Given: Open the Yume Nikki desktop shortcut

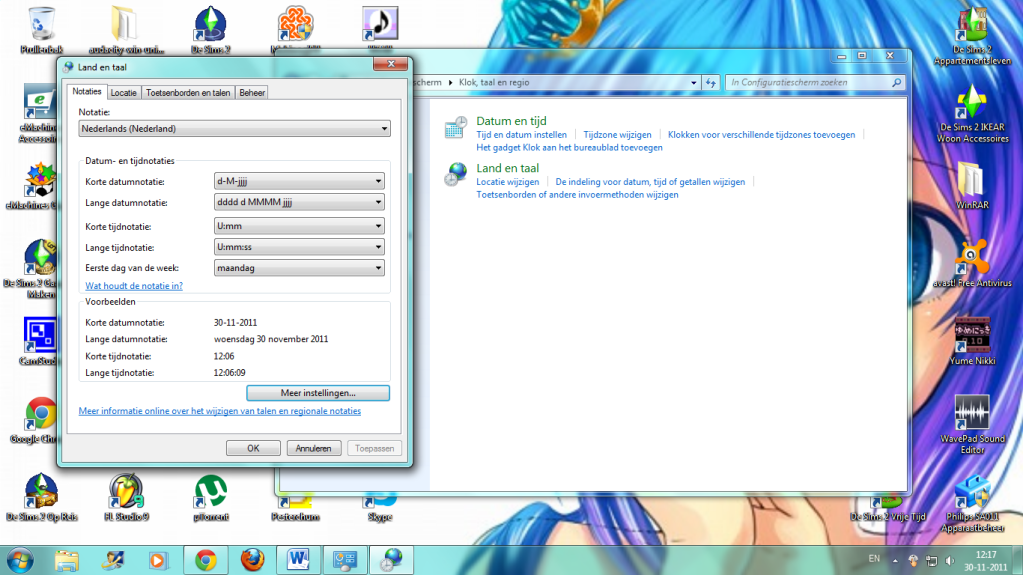Looking at the screenshot, I should click(972, 335).
